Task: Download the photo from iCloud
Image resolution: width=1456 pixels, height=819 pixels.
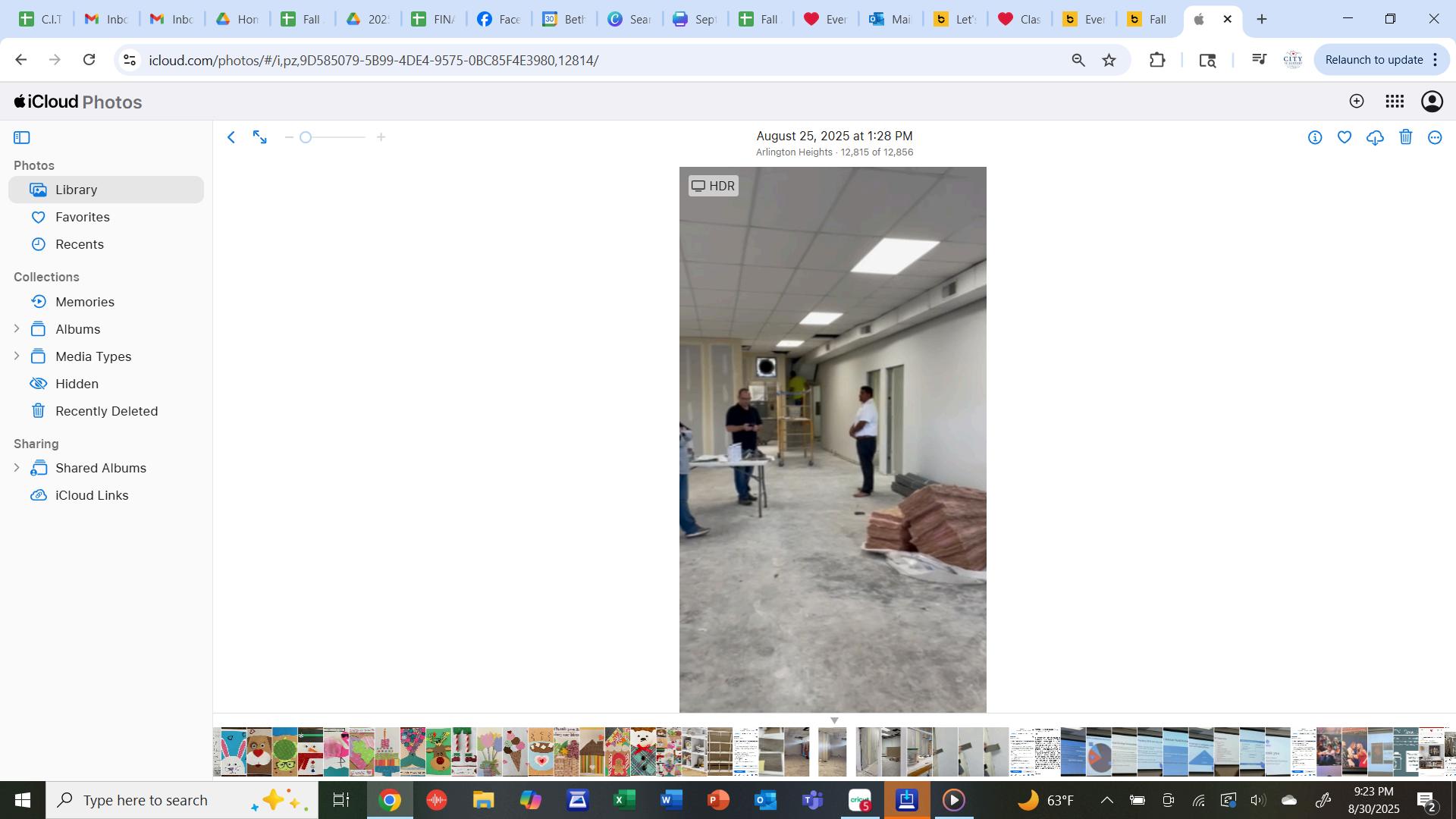Action: tap(1375, 137)
